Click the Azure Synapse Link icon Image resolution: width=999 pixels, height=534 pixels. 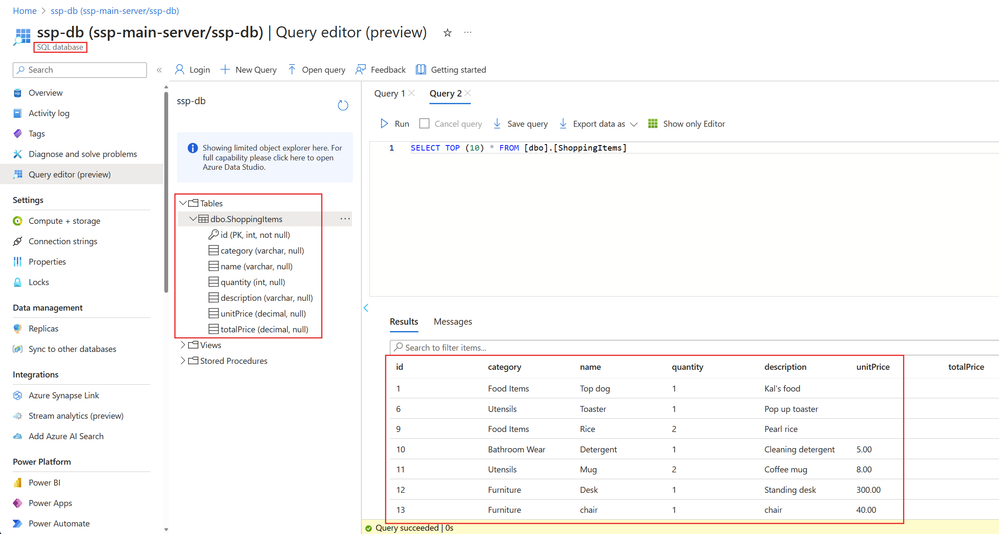[x=17, y=396]
